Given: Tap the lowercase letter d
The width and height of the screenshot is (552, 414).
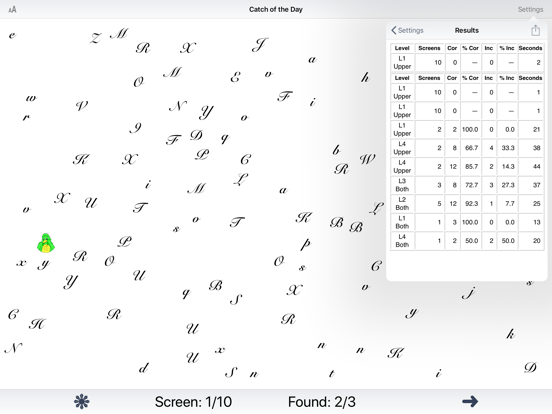Looking at the screenshot, I should tap(143, 368).
